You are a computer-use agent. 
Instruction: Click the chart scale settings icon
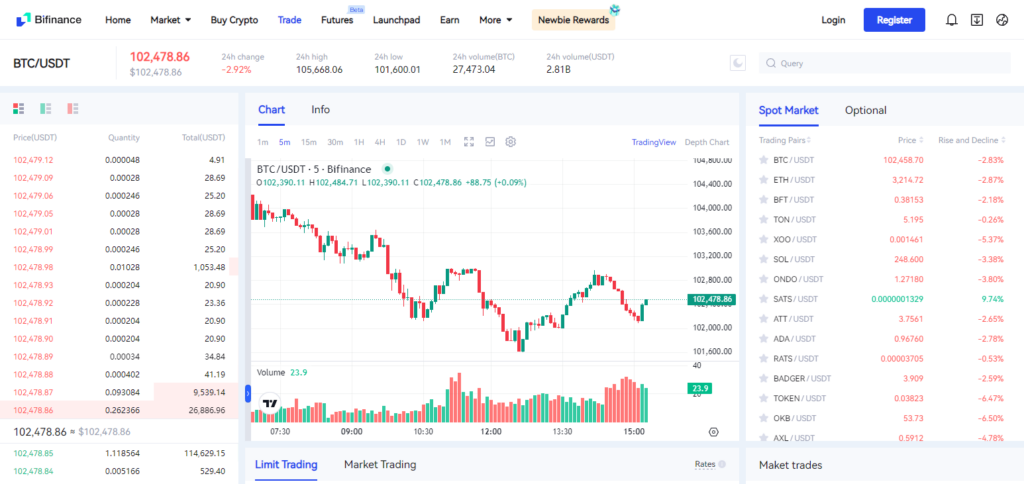point(713,432)
